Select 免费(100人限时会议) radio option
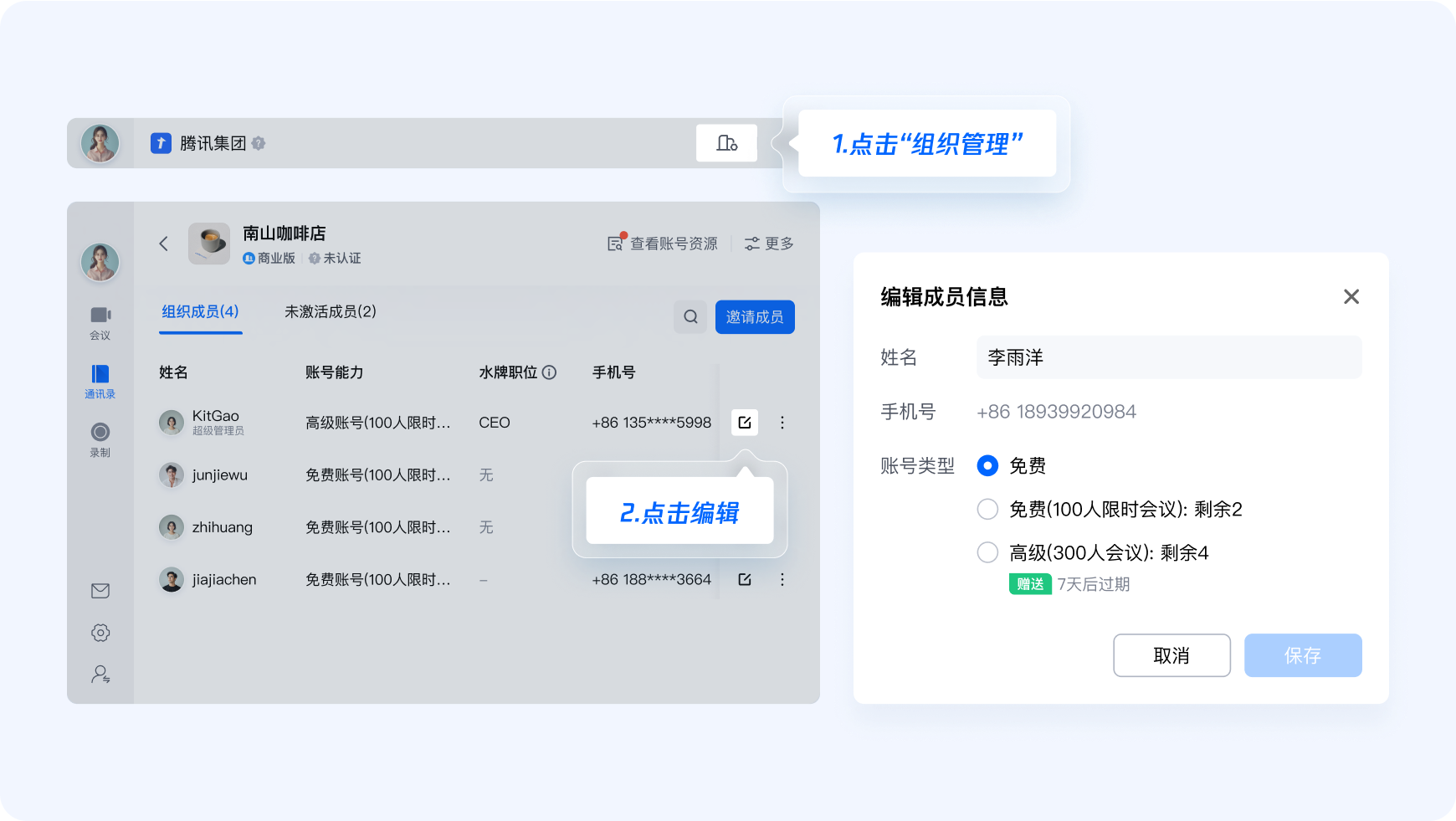The width and height of the screenshot is (1456, 821). [987, 510]
